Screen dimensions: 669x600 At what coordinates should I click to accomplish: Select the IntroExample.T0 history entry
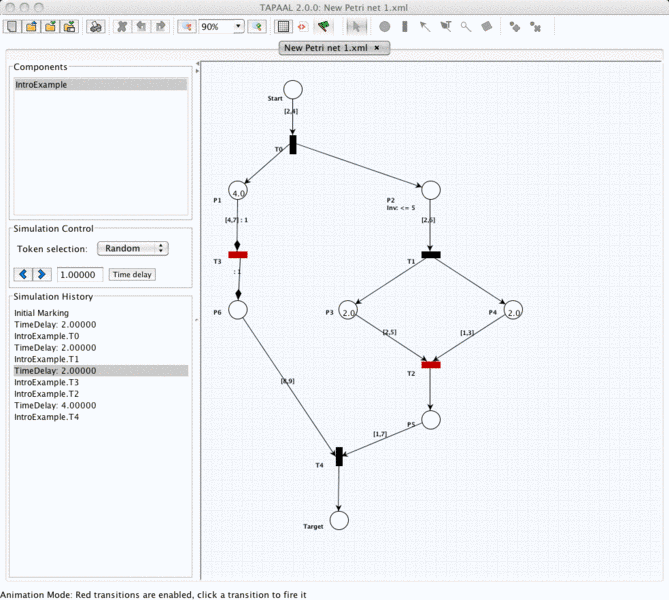pyautogui.click(x=101, y=336)
